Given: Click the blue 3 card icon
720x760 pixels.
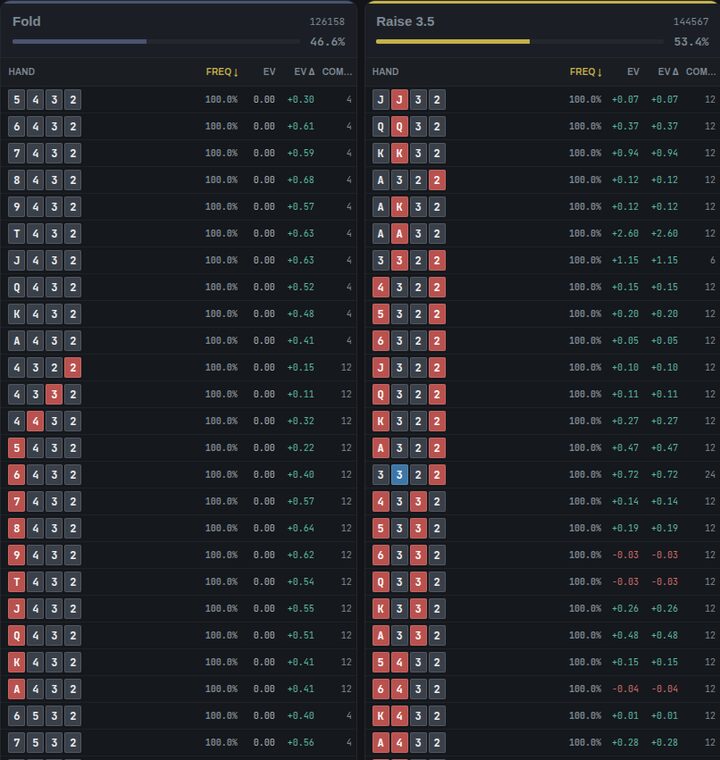Looking at the screenshot, I should (x=400, y=475).
